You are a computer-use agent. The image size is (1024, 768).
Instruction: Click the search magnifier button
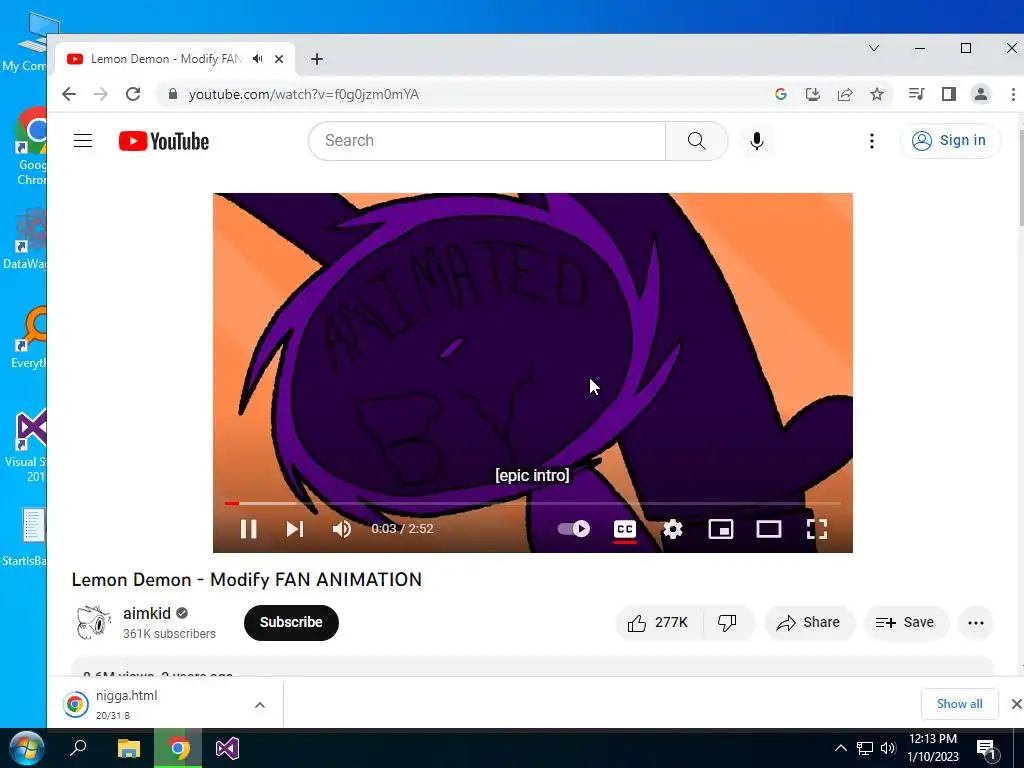click(697, 140)
